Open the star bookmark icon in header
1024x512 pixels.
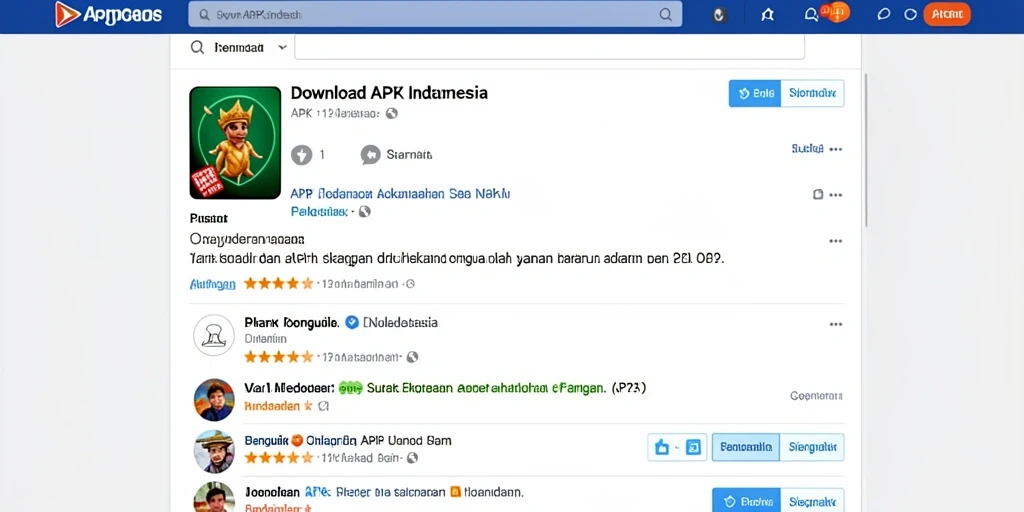coord(767,15)
